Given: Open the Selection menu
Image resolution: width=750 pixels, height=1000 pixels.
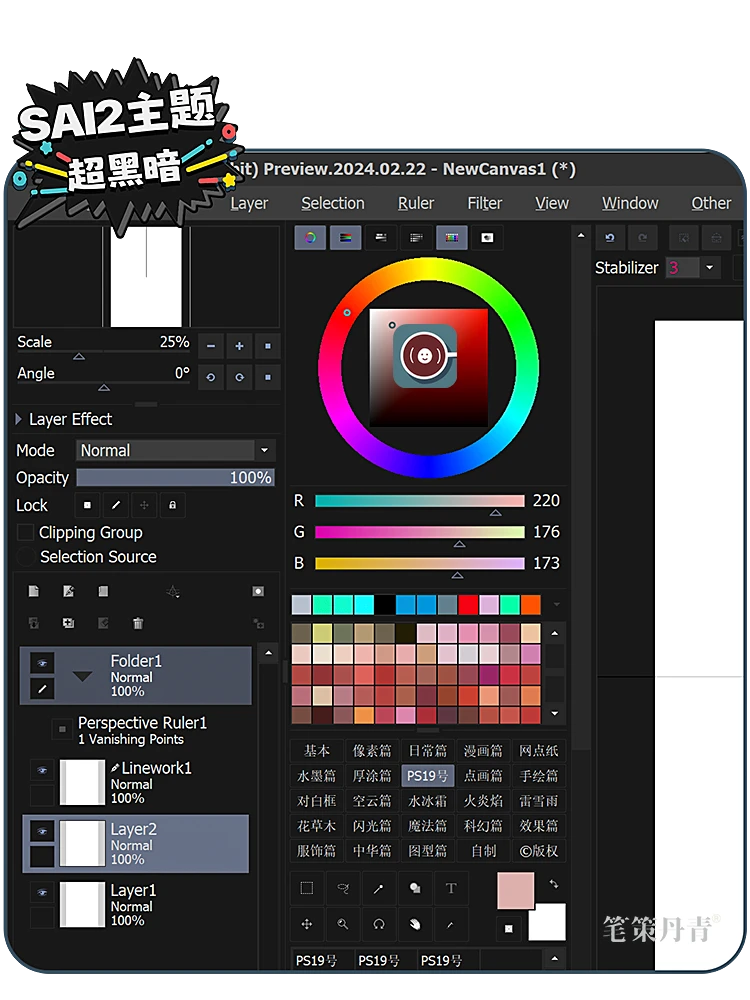Looking at the screenshot, I should click(x=333, y=203).
